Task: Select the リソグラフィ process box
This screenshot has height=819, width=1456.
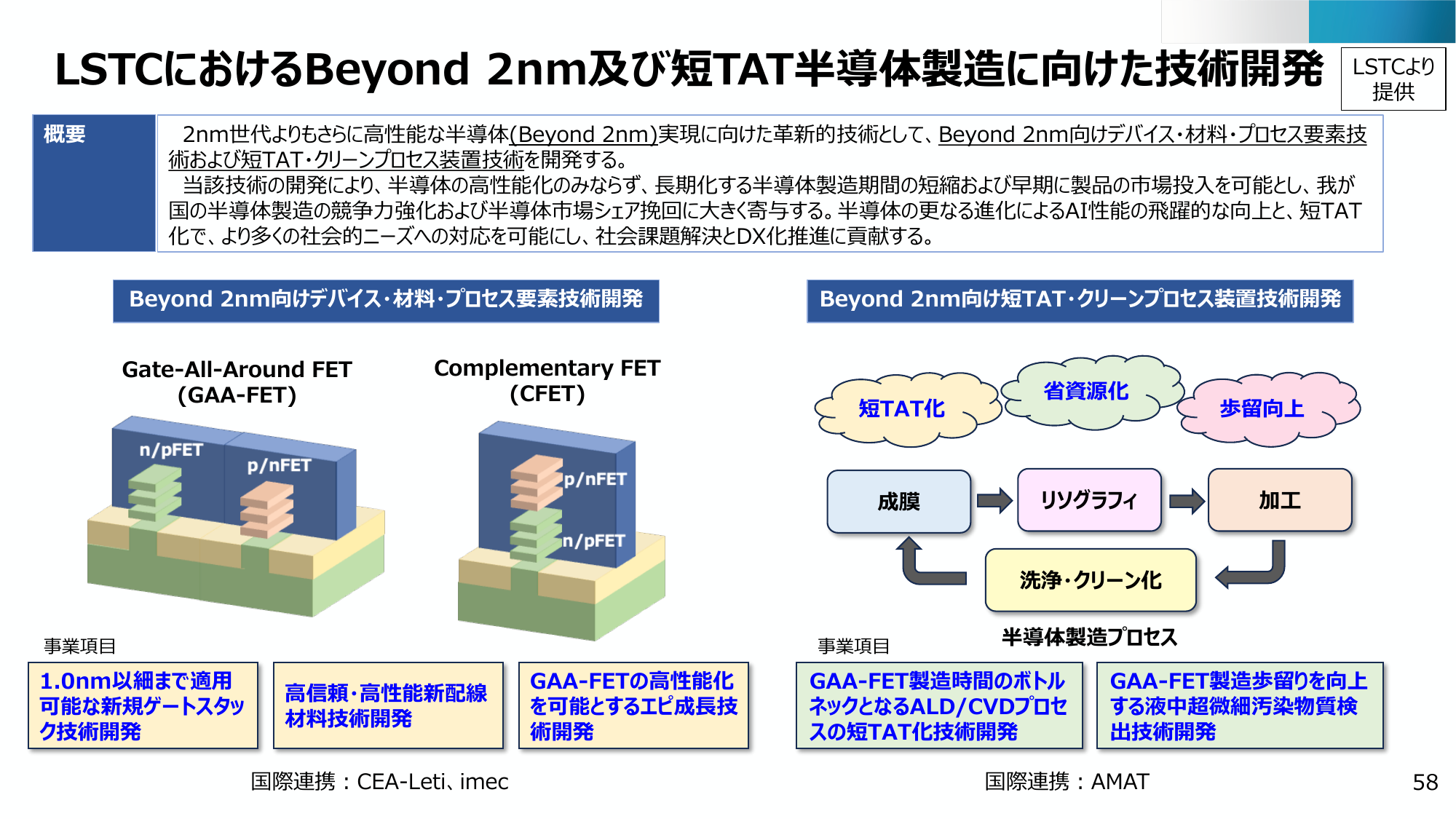Action: 1088,500
